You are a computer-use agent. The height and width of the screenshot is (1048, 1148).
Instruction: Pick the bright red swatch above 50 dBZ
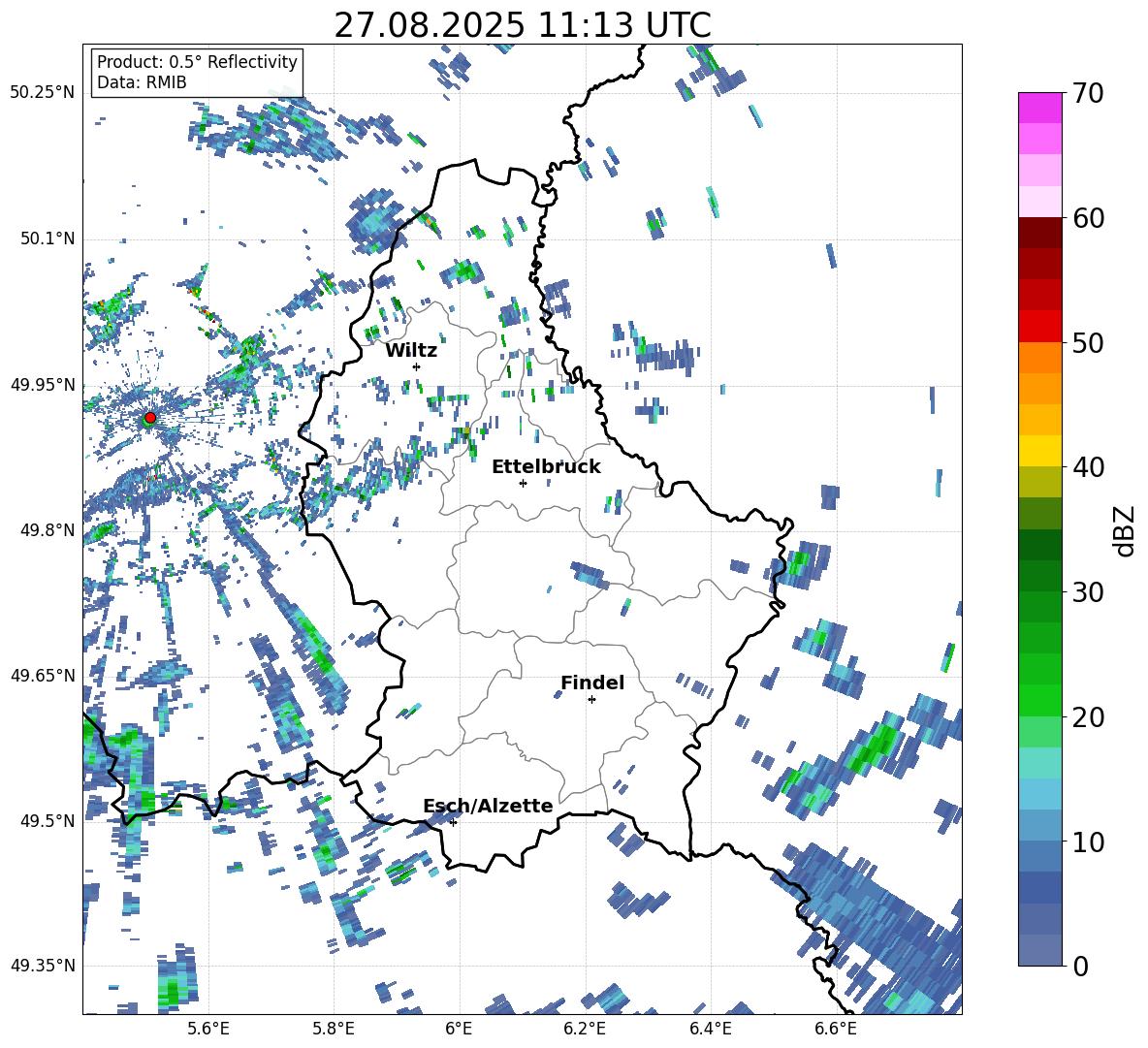1039,327
